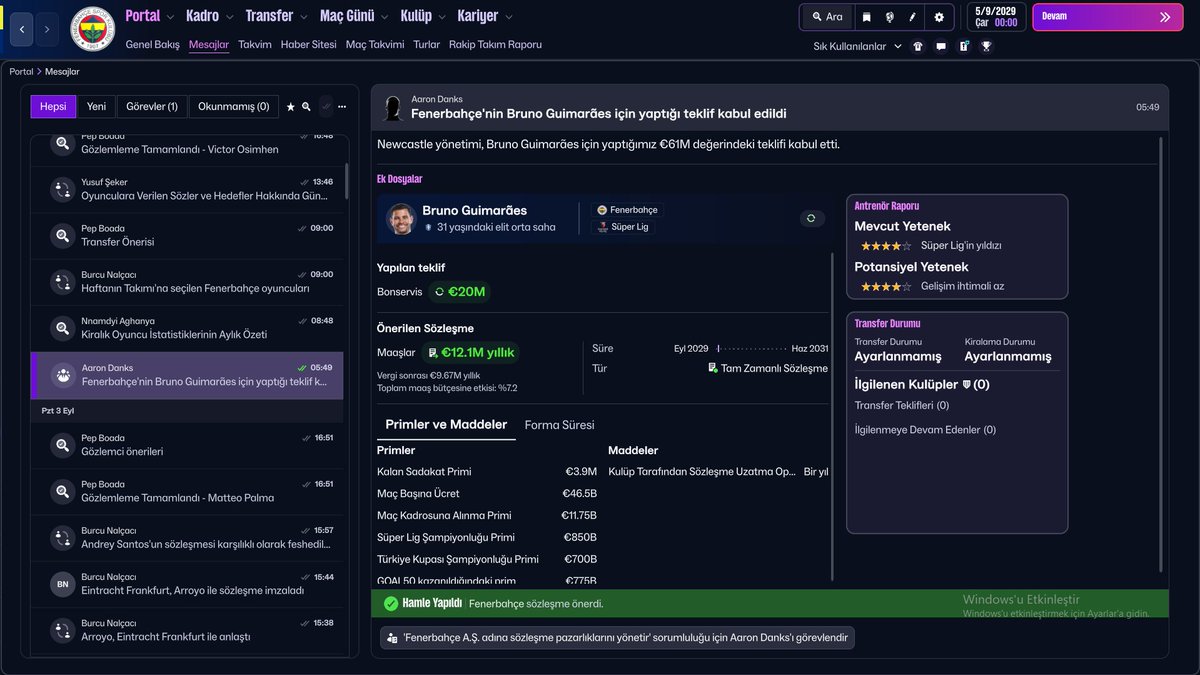Open the three-dot more options in message list
1200x675 pixels.
(x=342, y=107)
